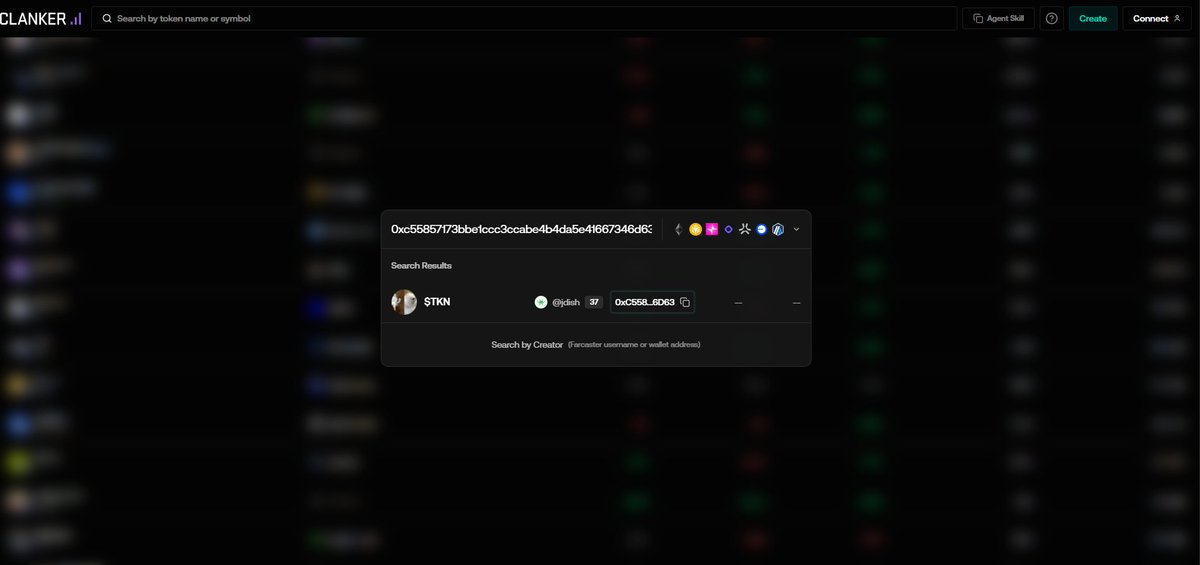The image size is (1200, 565).
Task: Click the green Create button
Action: point(1093,18)
